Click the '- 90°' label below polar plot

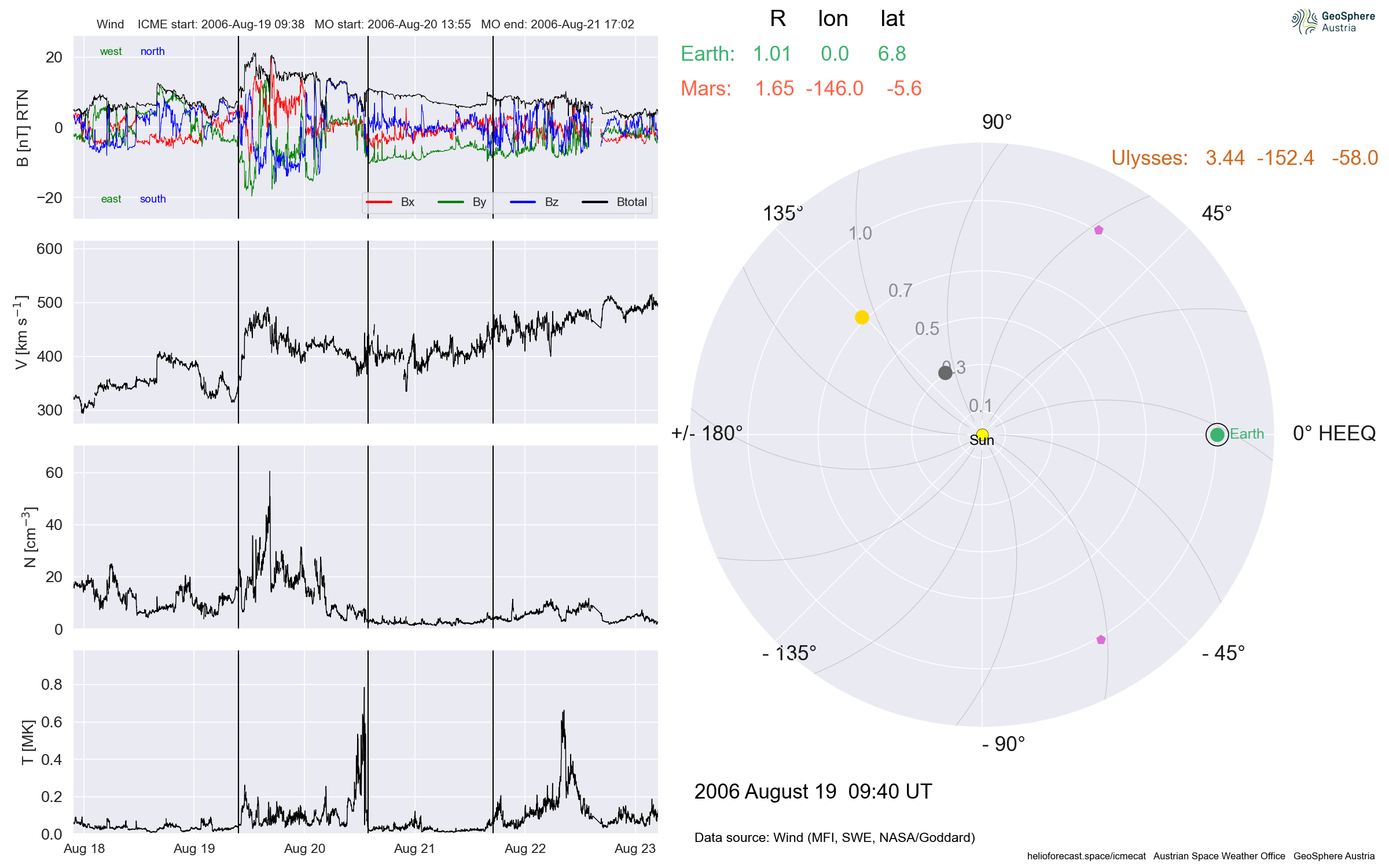(1004, 744)
